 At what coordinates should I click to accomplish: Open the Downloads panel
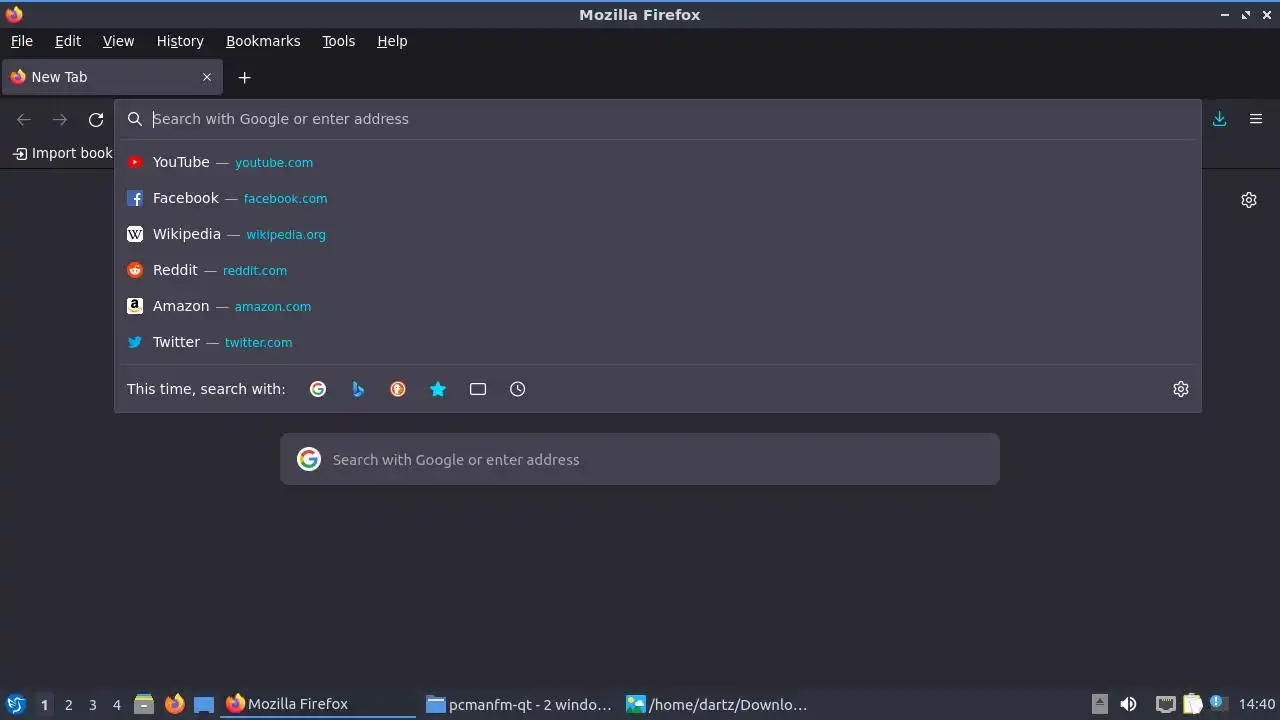(x=1220, y=119)
